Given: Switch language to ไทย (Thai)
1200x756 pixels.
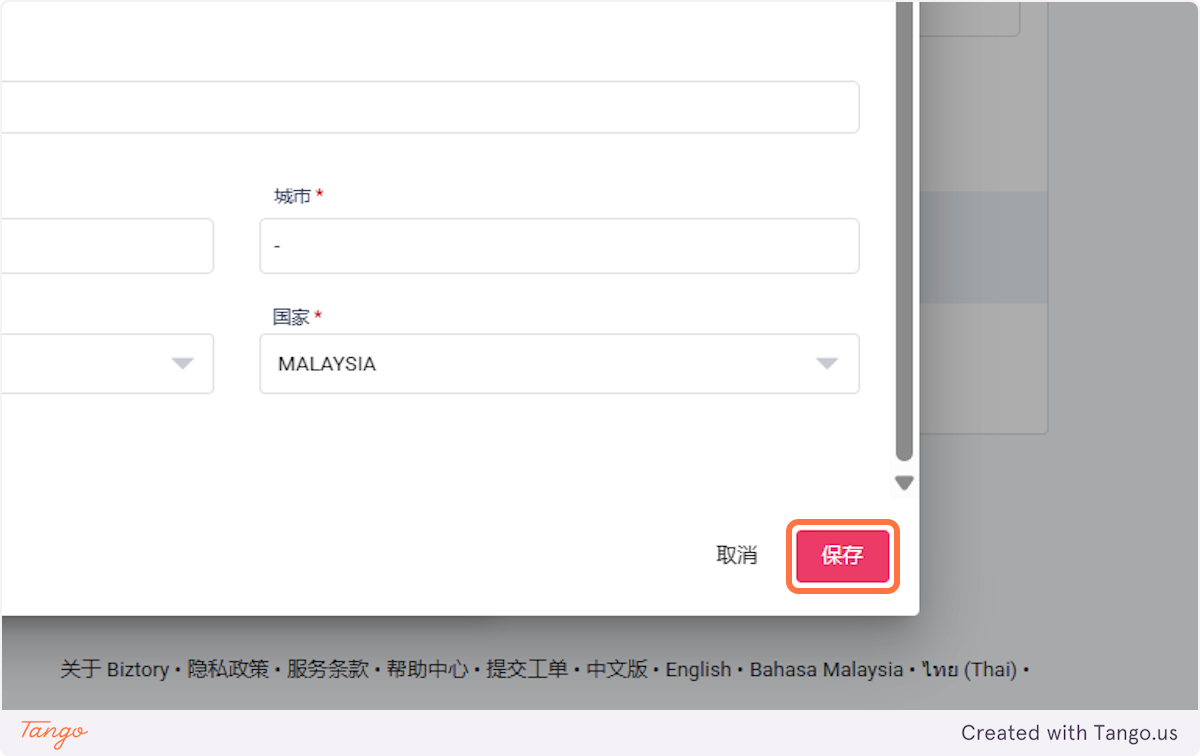Looking at the screenshot, I should [969, 669].
